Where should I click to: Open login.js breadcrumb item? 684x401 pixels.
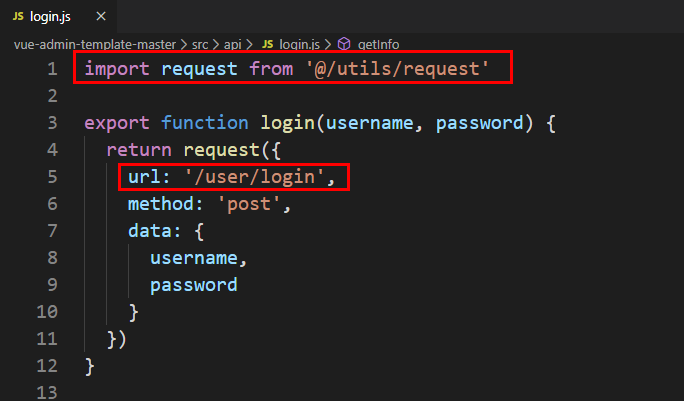coord(299,45)
